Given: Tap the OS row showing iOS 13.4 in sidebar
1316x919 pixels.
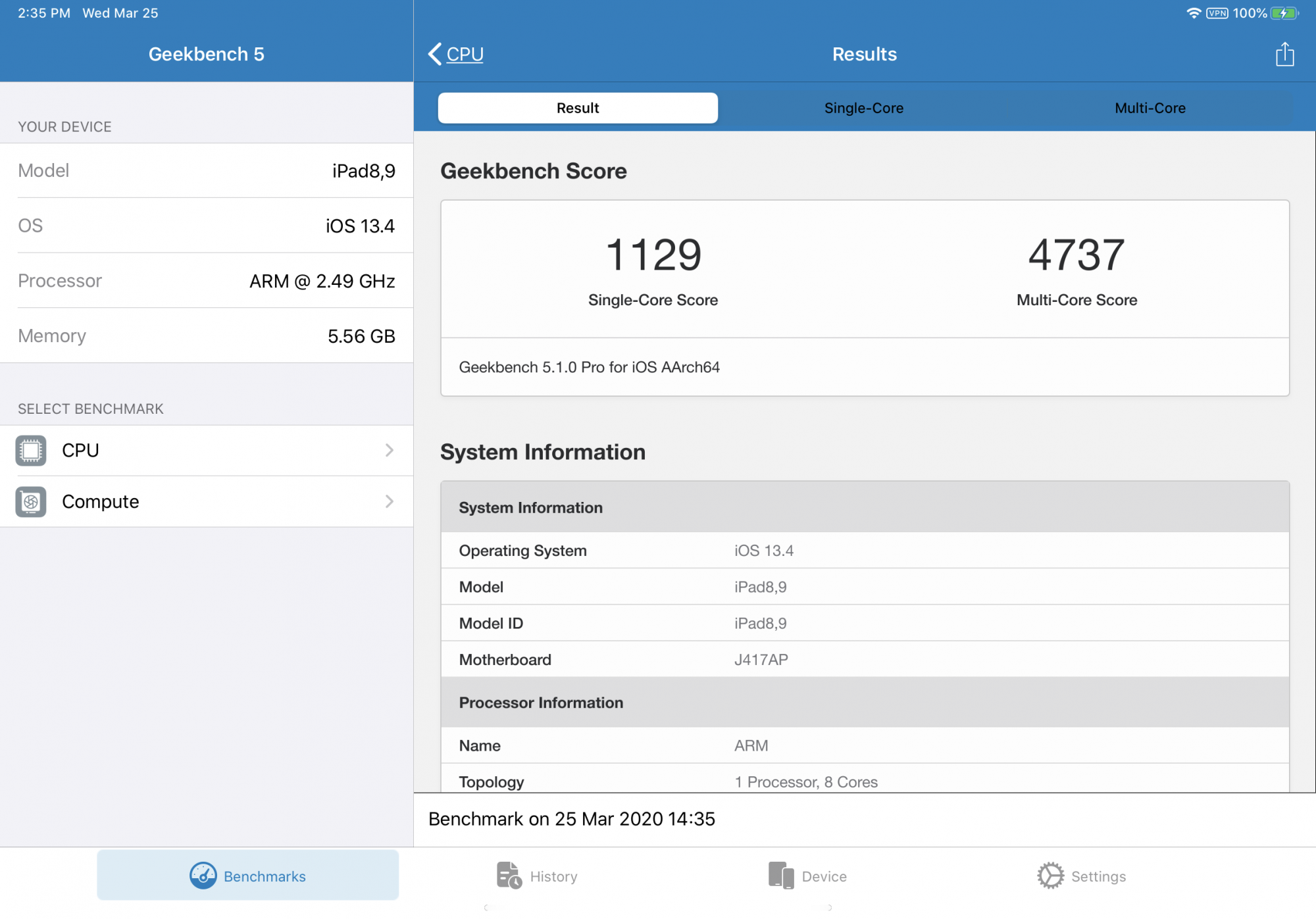Looking at the screenshot, I should pos(207,226).
